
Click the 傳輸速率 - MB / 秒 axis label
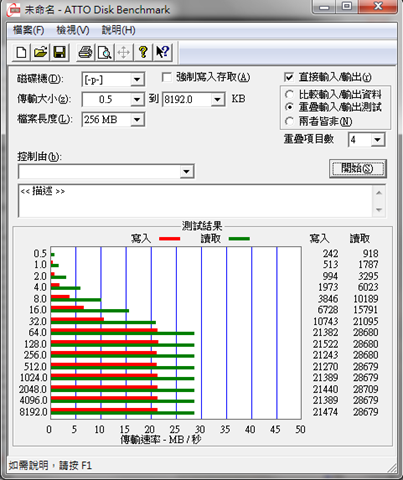[x=161, y=440]
